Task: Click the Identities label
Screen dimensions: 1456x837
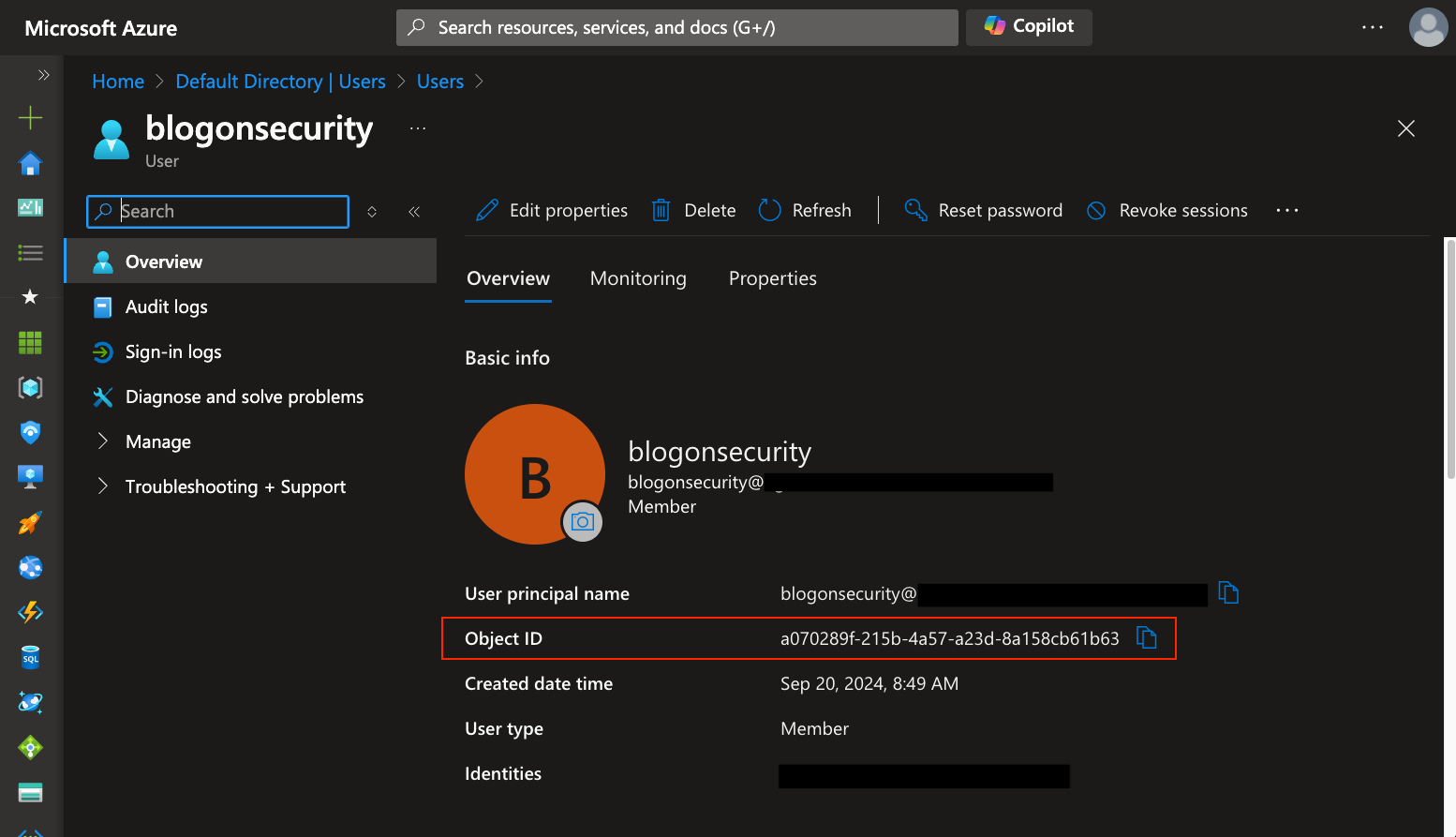Action: click(503, 773)
